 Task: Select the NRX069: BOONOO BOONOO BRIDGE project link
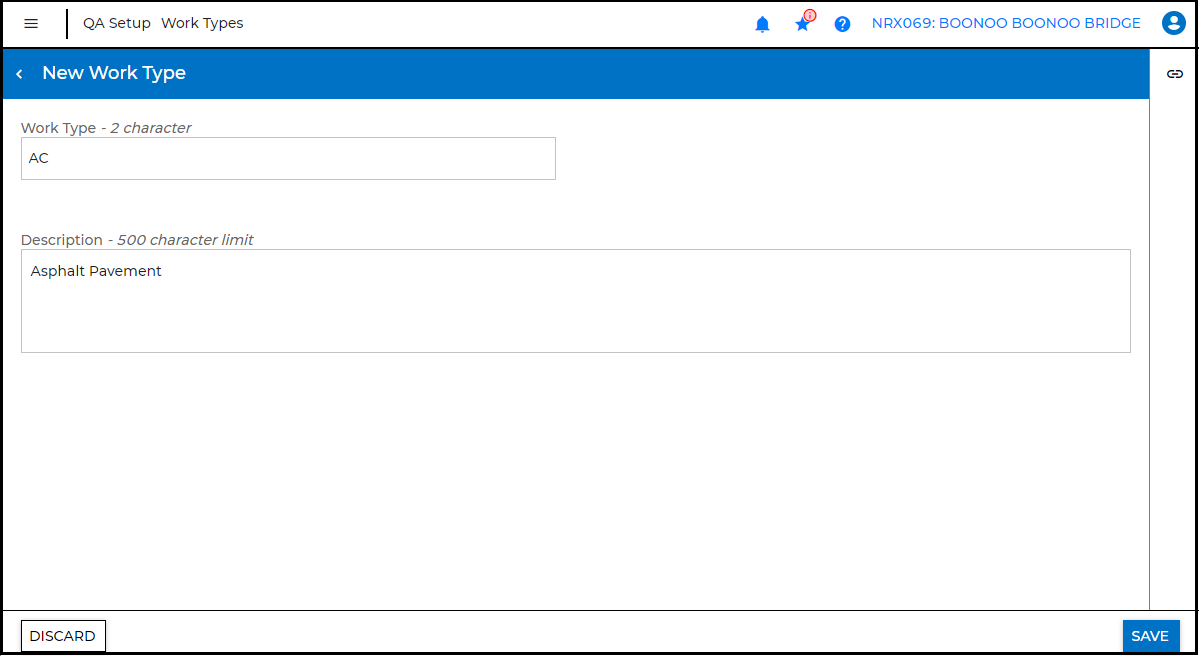(1005, 23)
